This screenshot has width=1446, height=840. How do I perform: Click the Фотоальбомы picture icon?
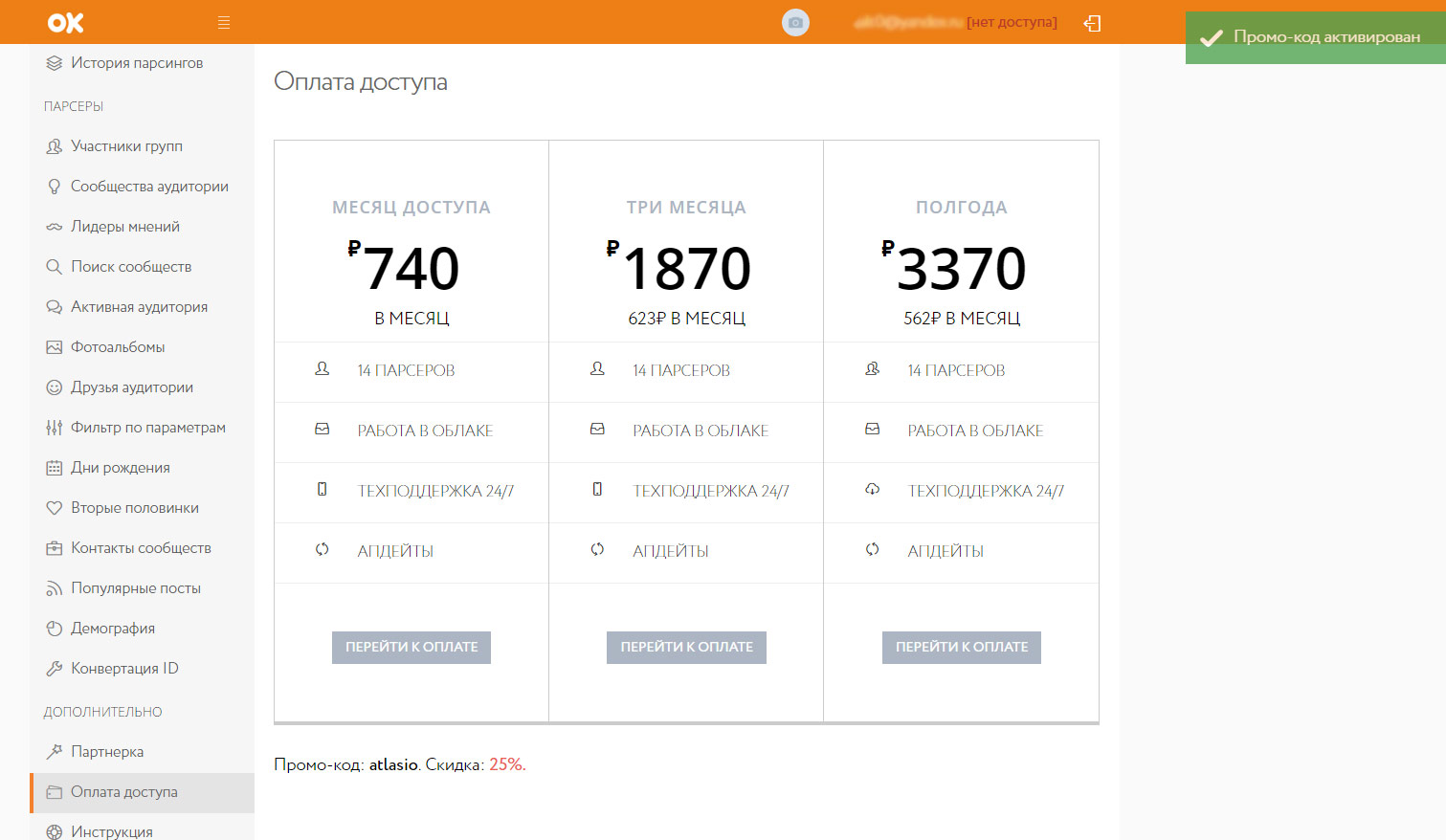(55, 347)
